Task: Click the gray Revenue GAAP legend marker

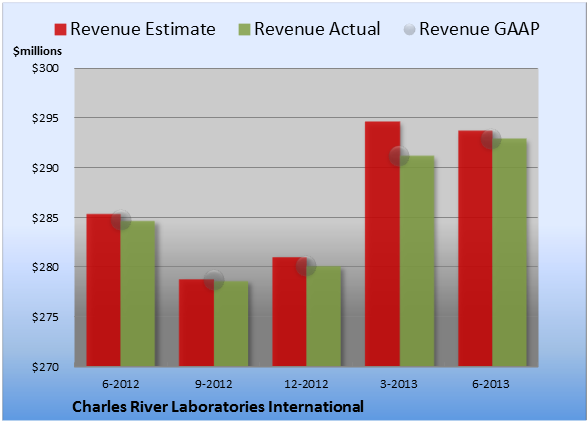Action: click(410, 29)
